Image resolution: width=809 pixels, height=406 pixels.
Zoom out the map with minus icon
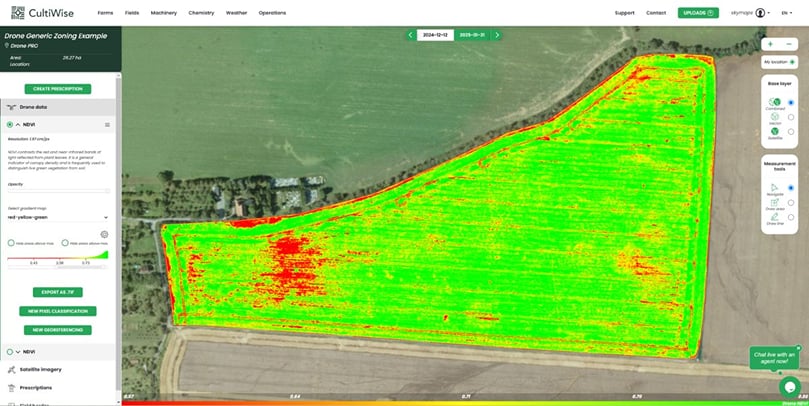click(x=788, y=44)
